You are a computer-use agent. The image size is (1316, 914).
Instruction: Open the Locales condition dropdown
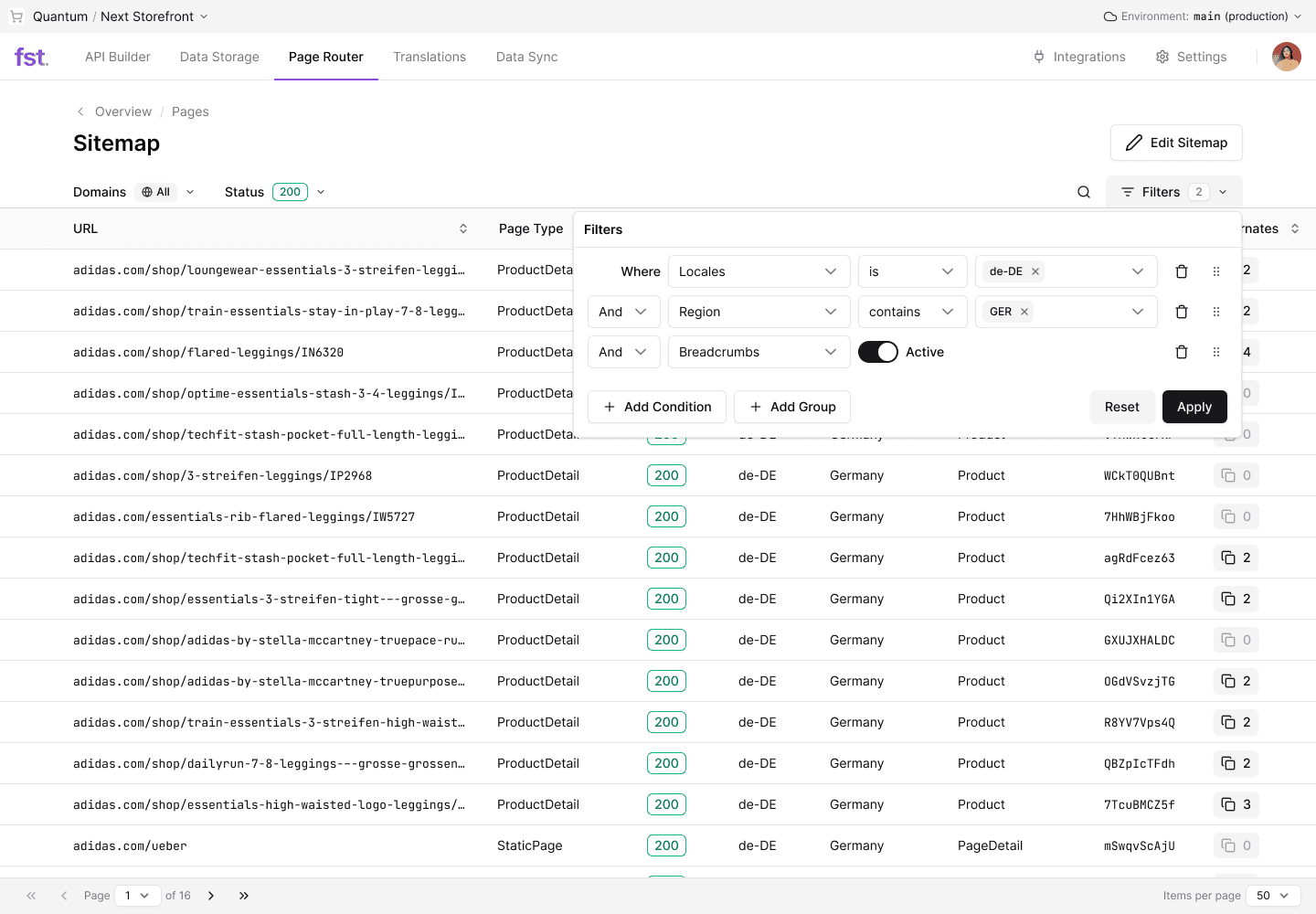point(759,271)
